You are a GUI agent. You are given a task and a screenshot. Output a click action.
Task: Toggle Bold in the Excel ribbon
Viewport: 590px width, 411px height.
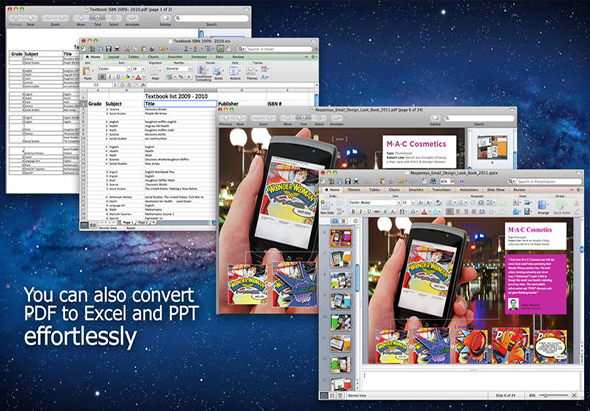tap(102, 77)
